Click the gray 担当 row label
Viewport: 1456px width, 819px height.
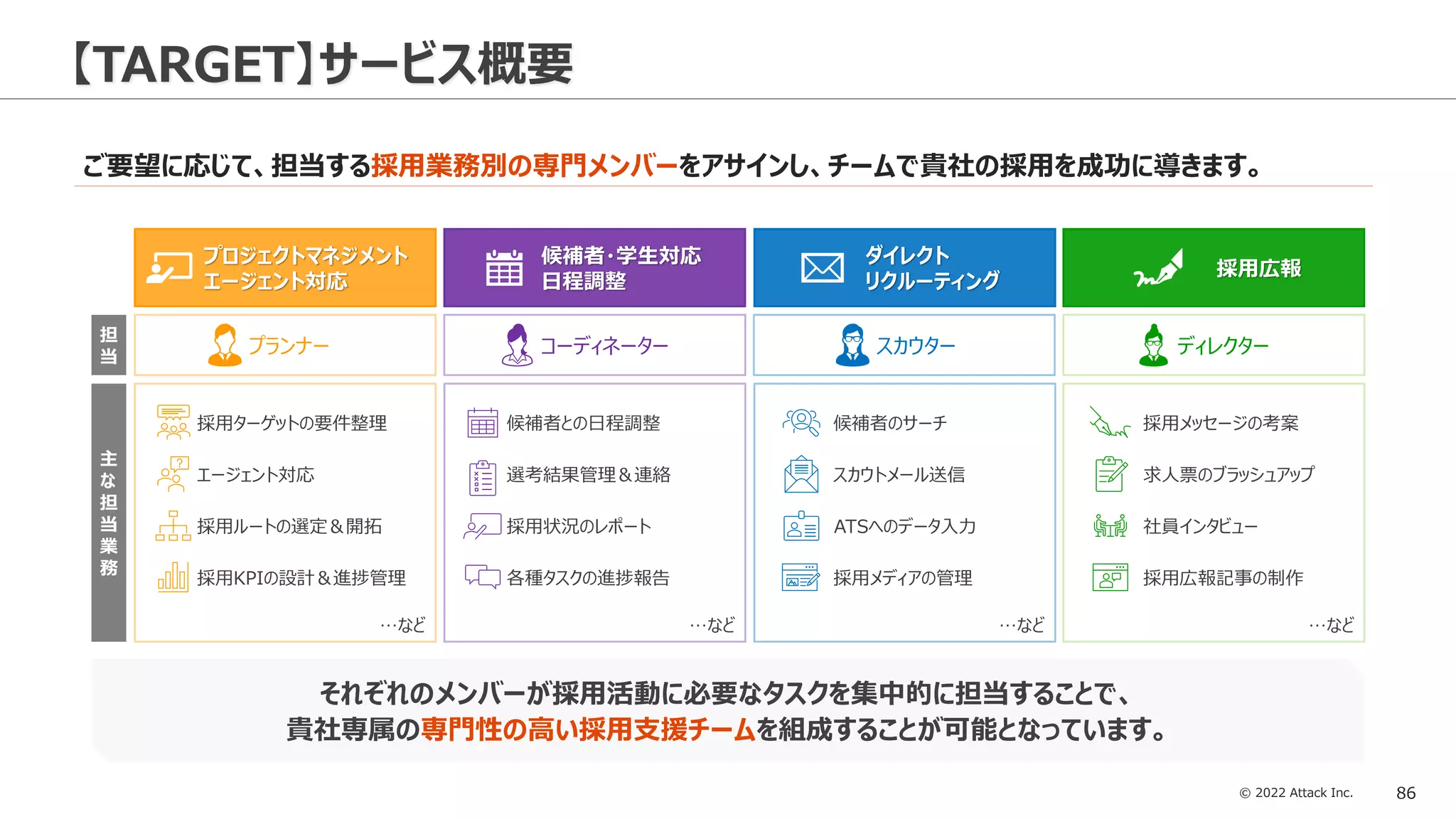tap(109, 345)
